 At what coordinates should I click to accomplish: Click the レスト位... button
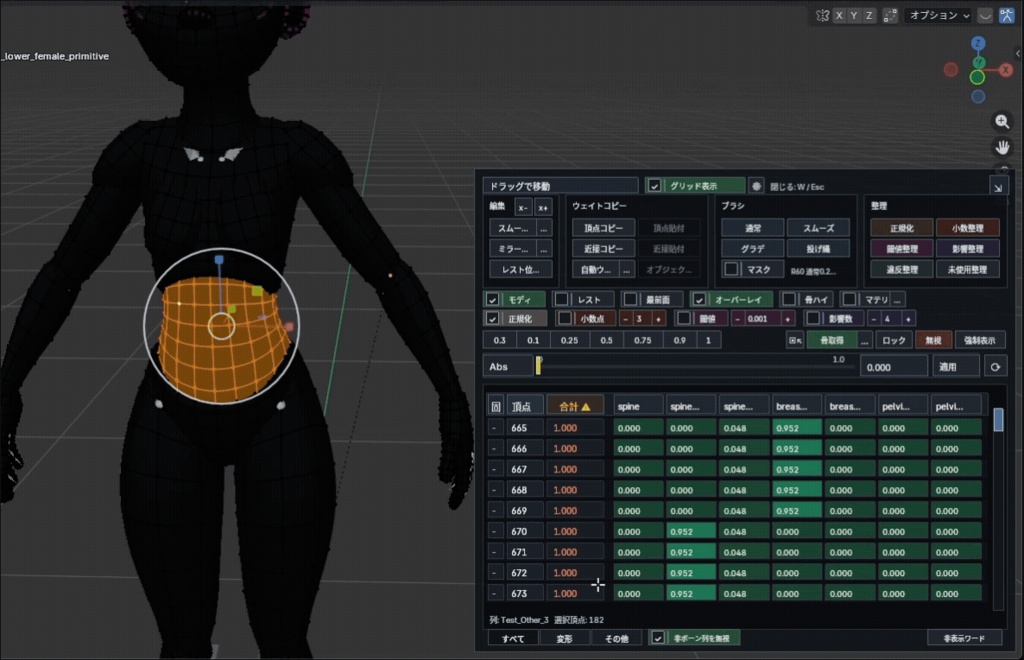coord(520,270)
